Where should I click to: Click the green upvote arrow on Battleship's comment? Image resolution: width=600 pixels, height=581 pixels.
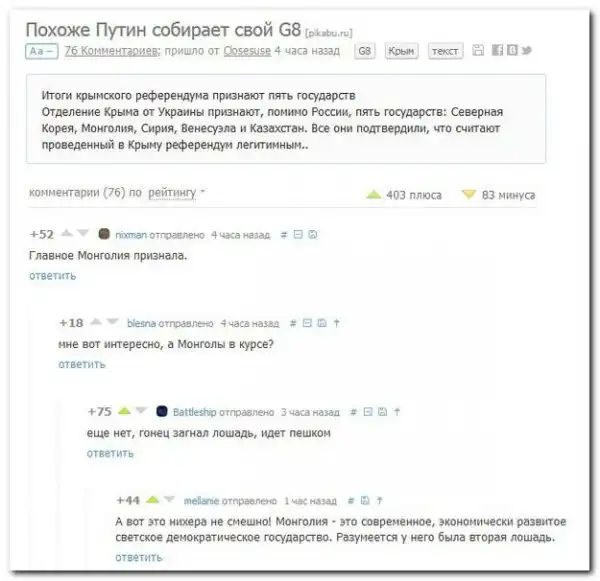(x=125, y=411)
